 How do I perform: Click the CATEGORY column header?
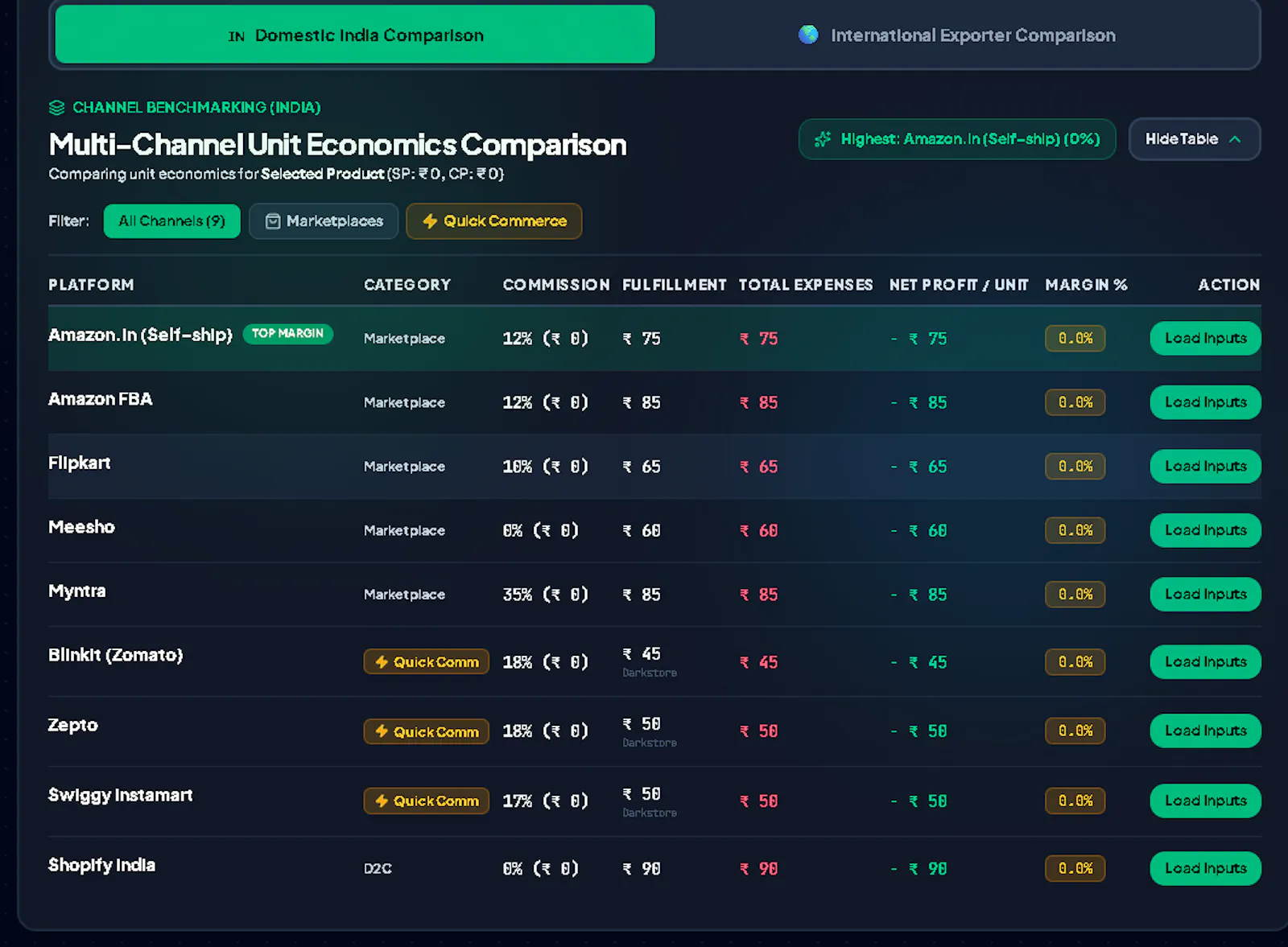407,285
